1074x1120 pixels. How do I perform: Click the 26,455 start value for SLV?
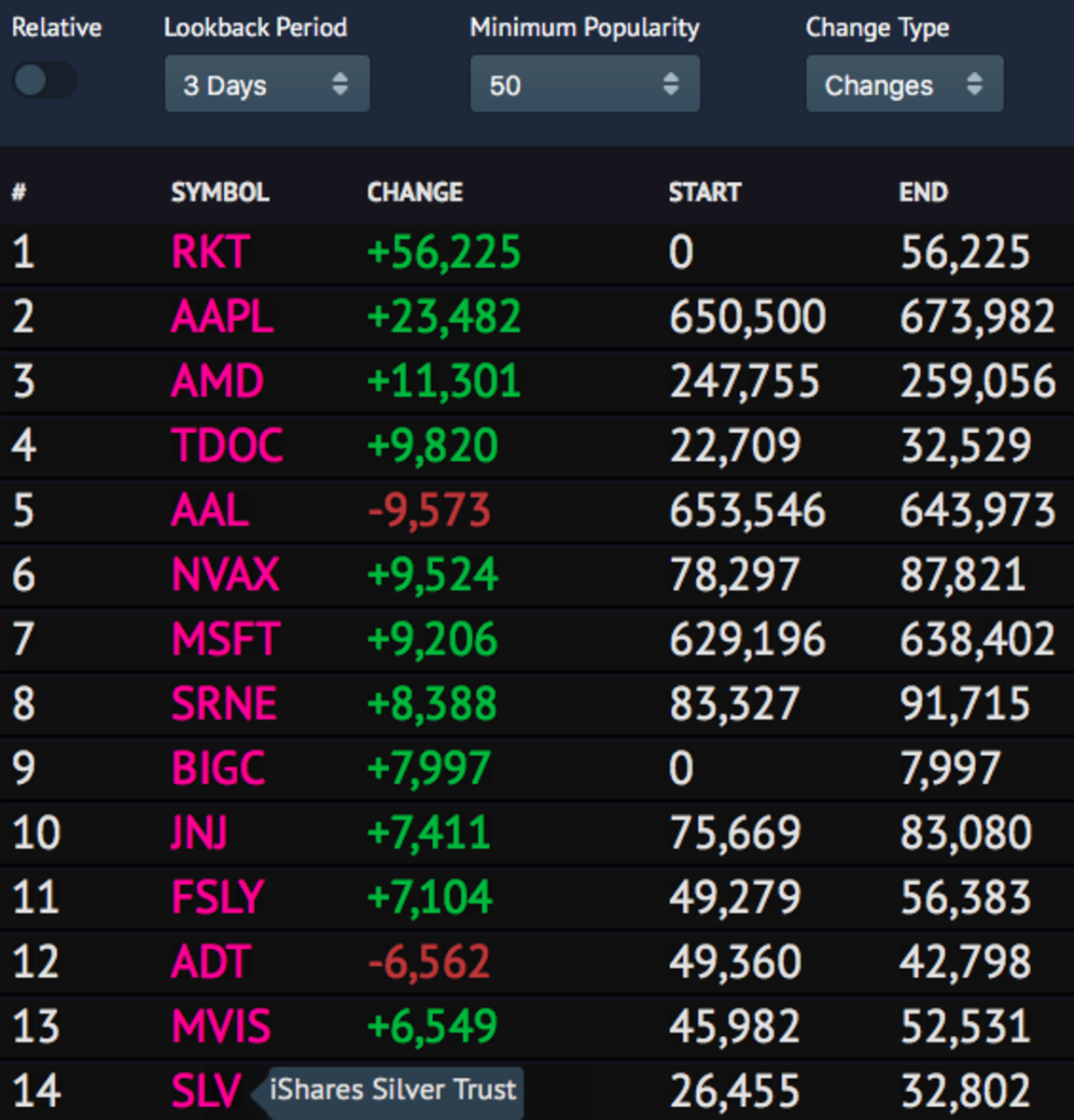coord(735,1090)
